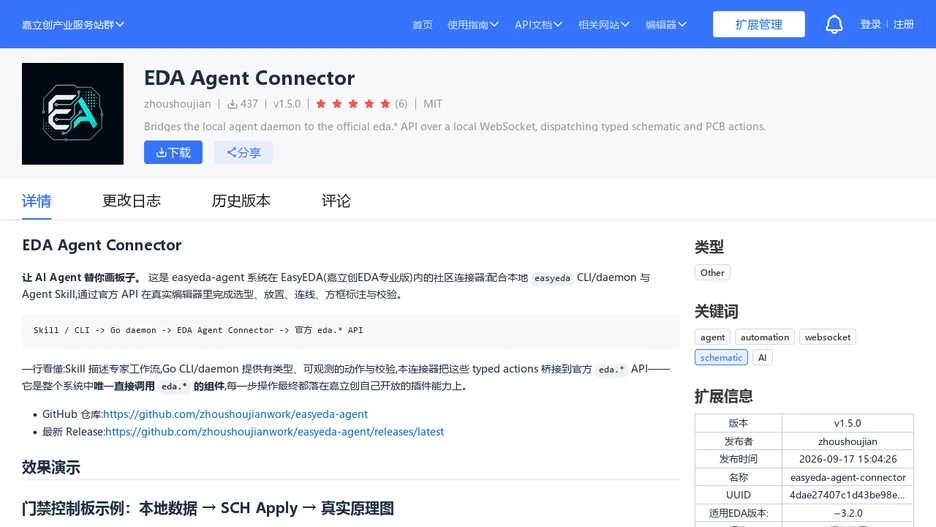Click the ~3.2.0 compatible EDA version cell
This screenshot has width=936, height=527.
848,513
